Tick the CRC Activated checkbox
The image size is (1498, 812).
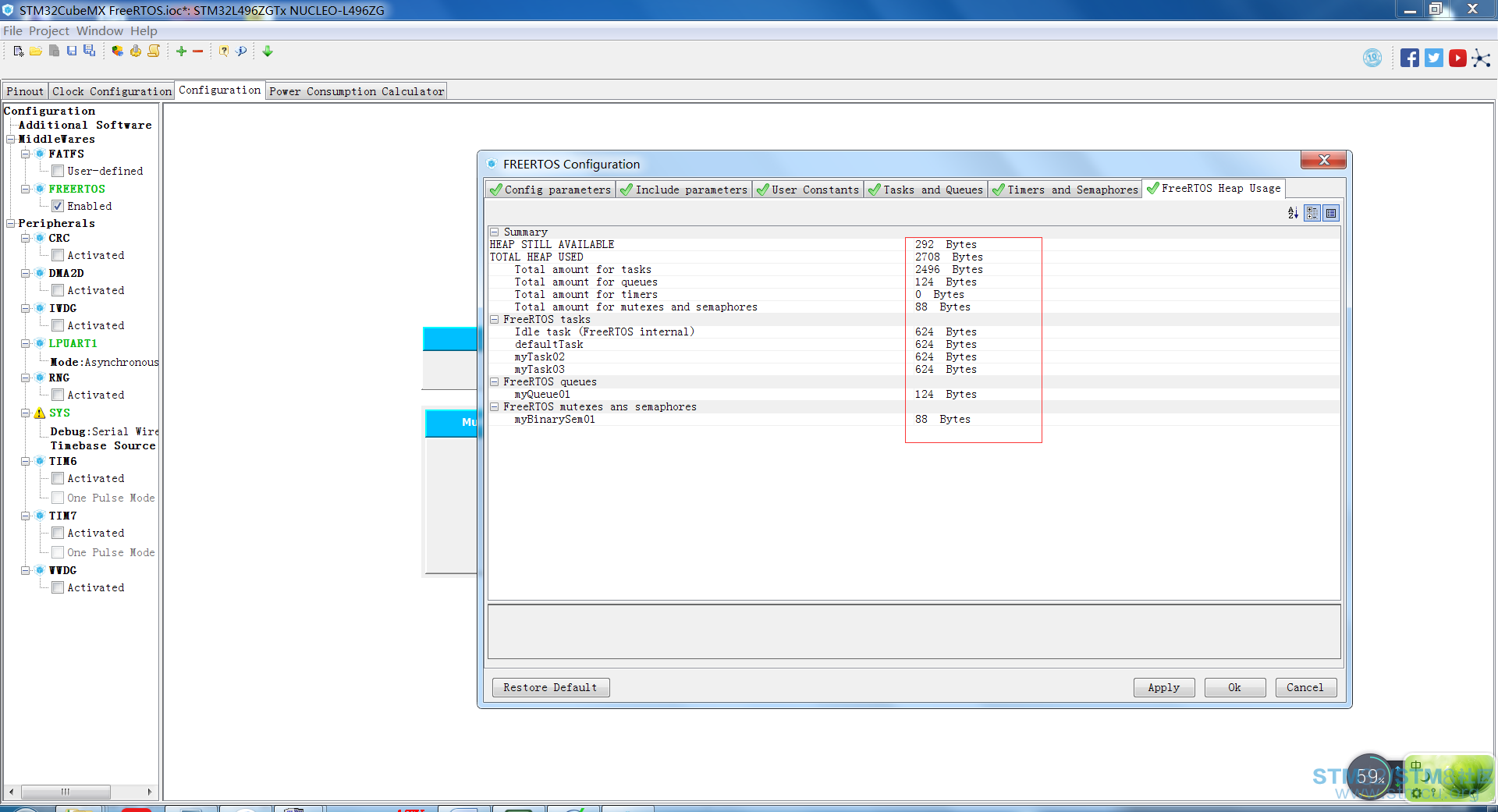(x=58, y=256)
